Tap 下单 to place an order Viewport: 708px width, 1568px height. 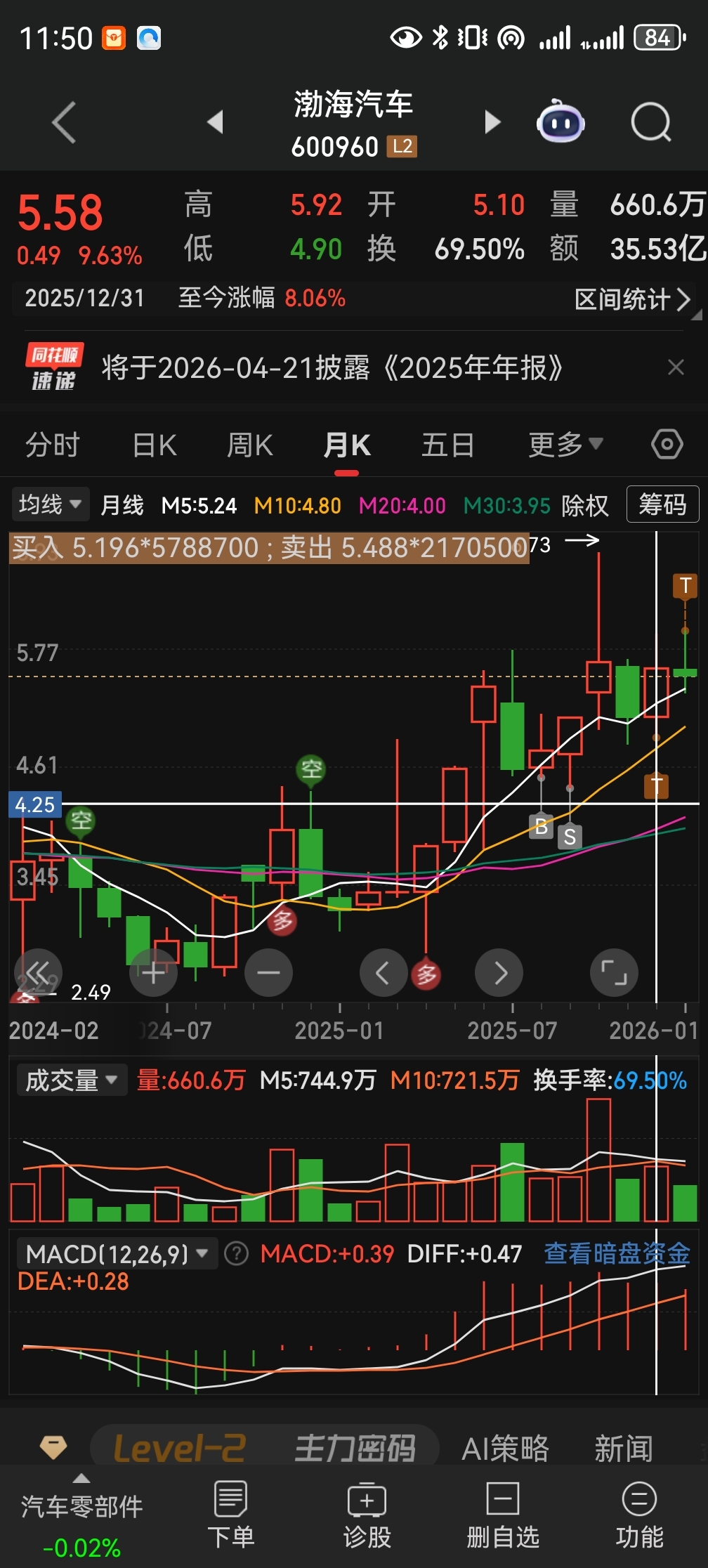point(230,1515)
